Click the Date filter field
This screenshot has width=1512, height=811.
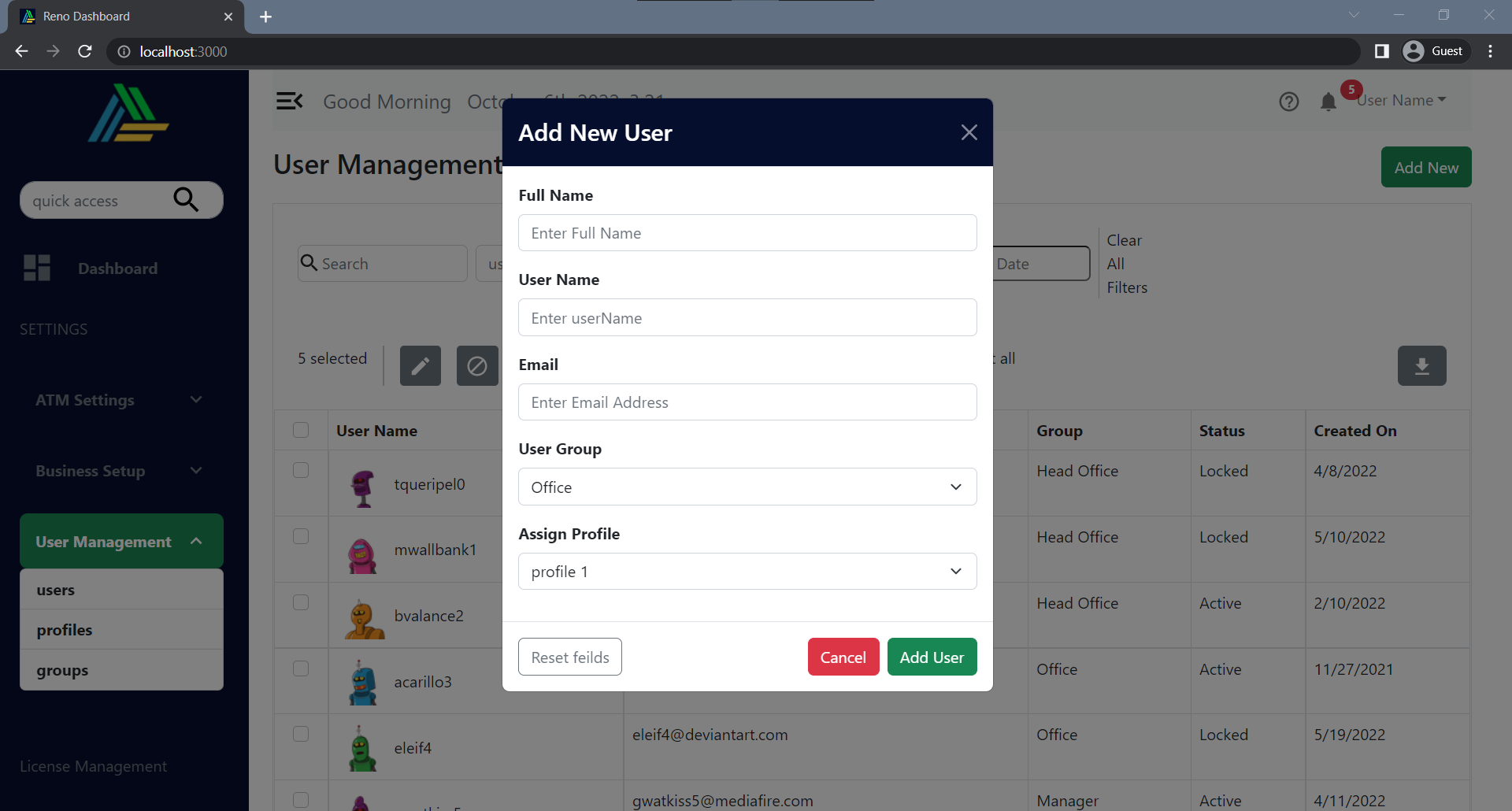[x=1042, y=263]
